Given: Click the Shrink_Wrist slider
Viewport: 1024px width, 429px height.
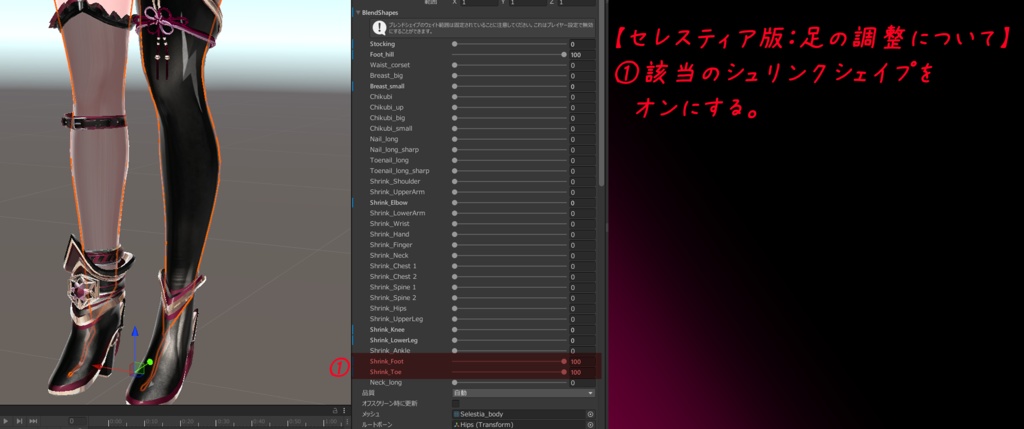Looking at the screenshot, I should click(x=509, y=224).
